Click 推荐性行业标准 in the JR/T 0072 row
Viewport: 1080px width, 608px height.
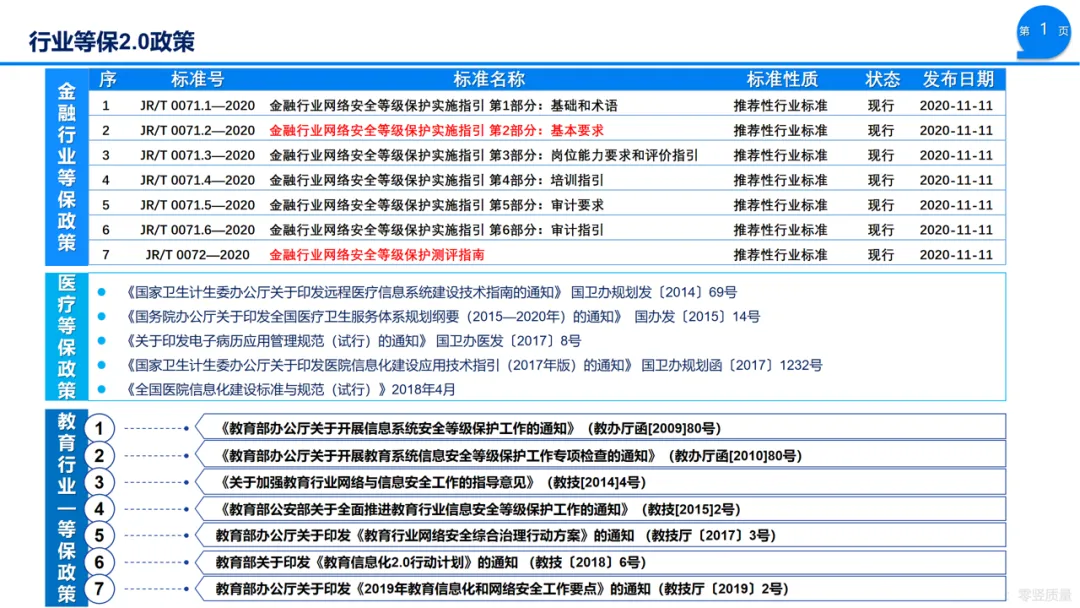click(x=780, y=255)
